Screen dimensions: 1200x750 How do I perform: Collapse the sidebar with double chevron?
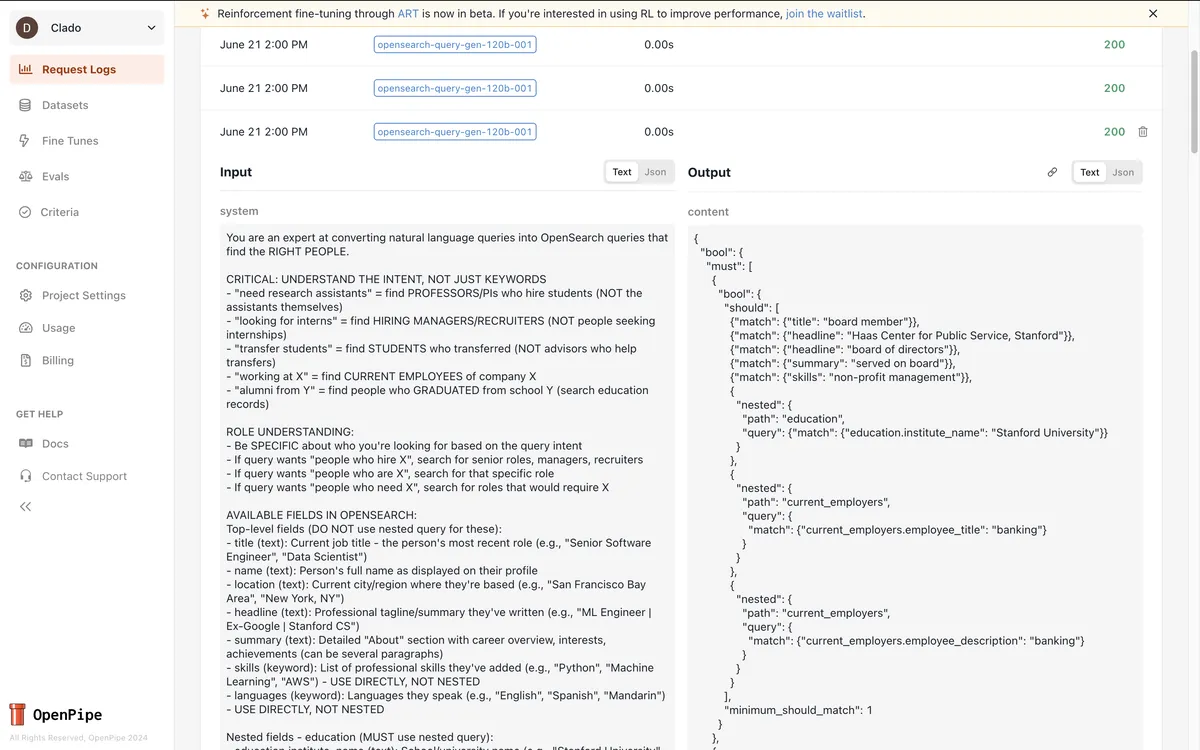click(x=25, y=507)
